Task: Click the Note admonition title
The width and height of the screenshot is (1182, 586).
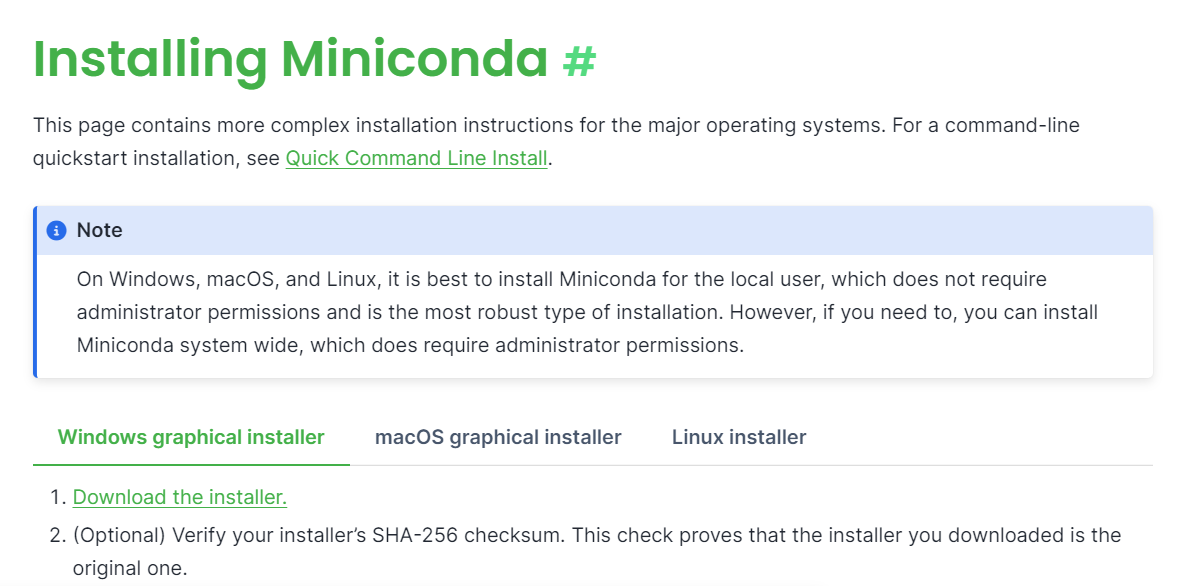Action: coord(100,231)
